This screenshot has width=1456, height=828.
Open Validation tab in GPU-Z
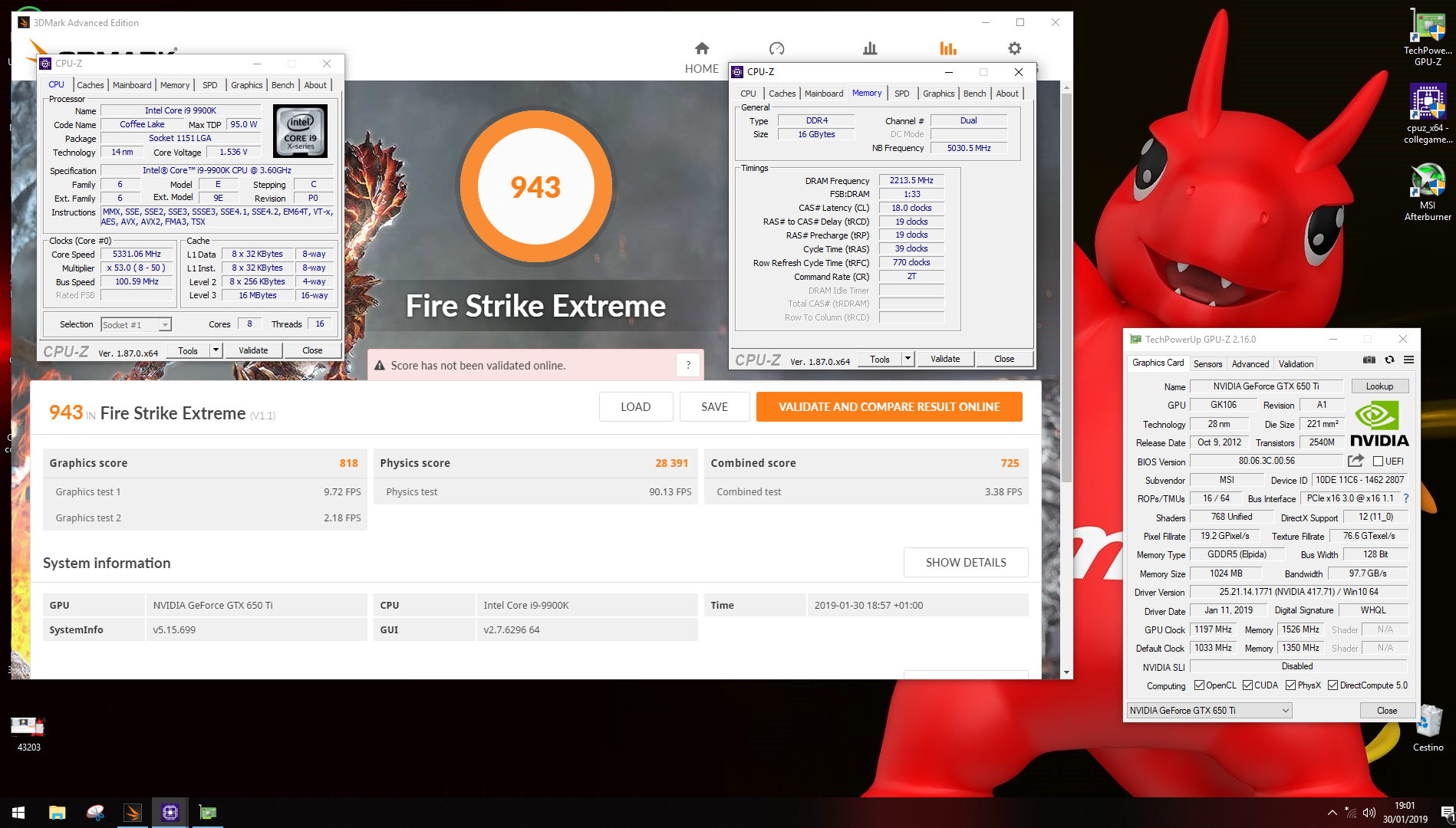[x=1296, y=364]
